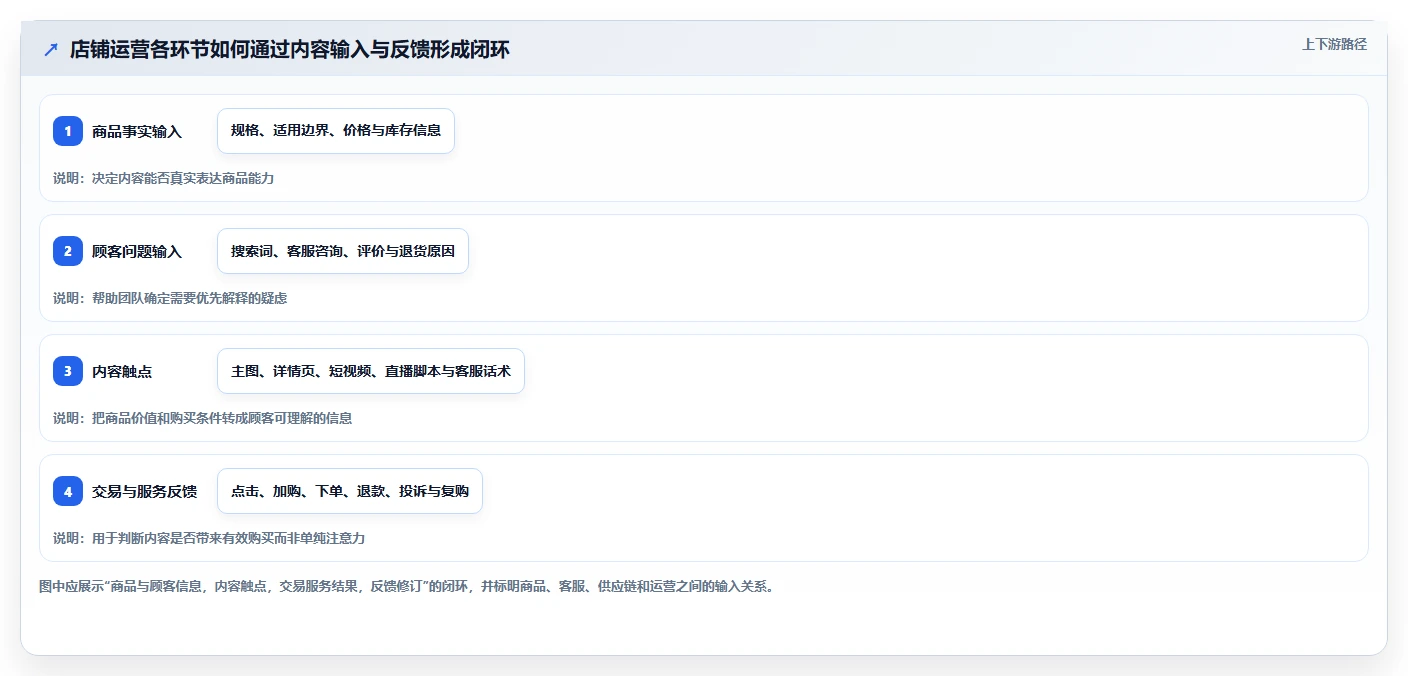Image resolution: width=1408 pixels, height=676 pixels.
Task: Click the chip 点击、加购、下单、退款、投诉与复购
Action: pyautogui.click(x=350, y=491)
